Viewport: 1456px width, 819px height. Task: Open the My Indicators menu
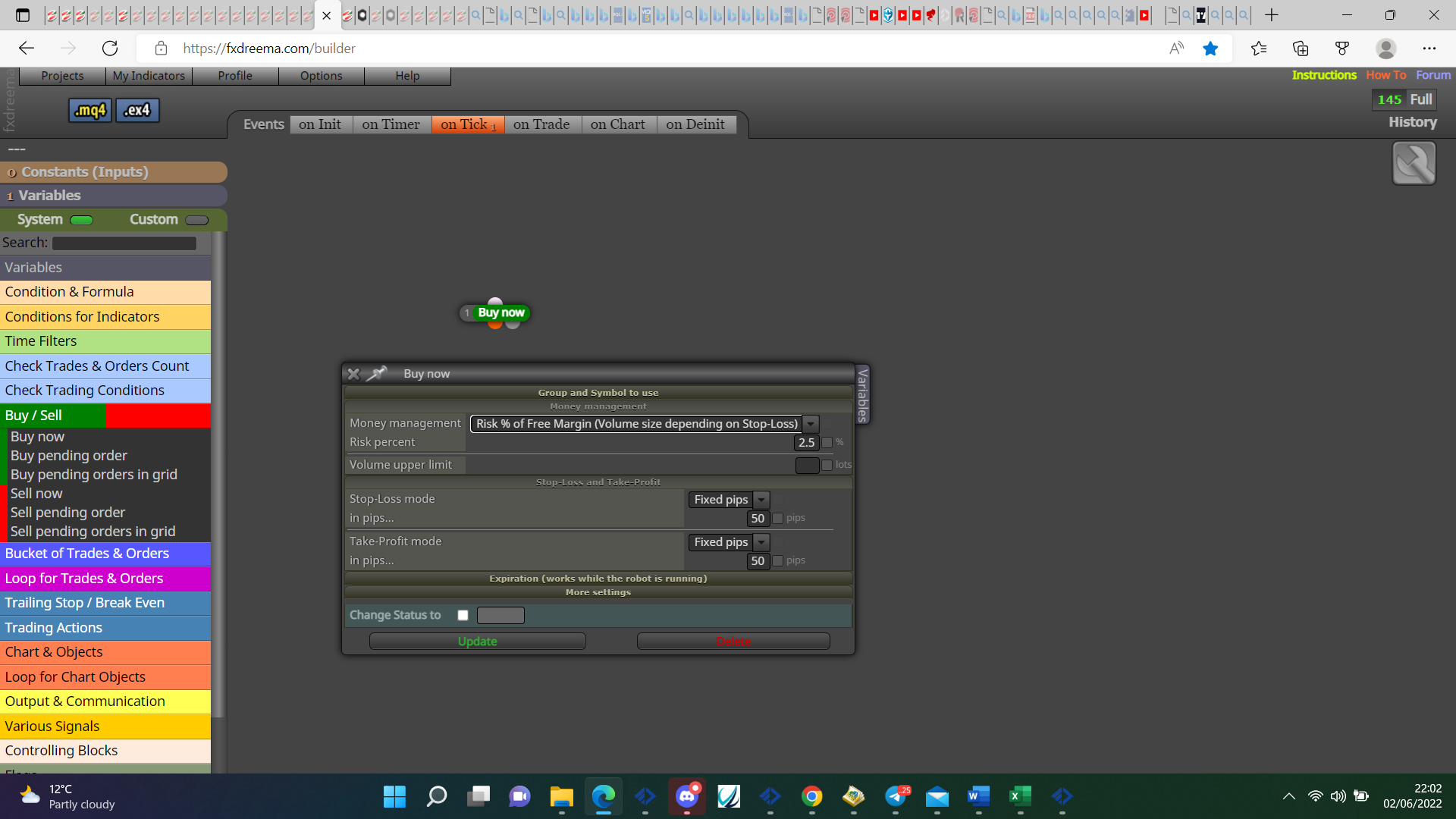(149, 76)
